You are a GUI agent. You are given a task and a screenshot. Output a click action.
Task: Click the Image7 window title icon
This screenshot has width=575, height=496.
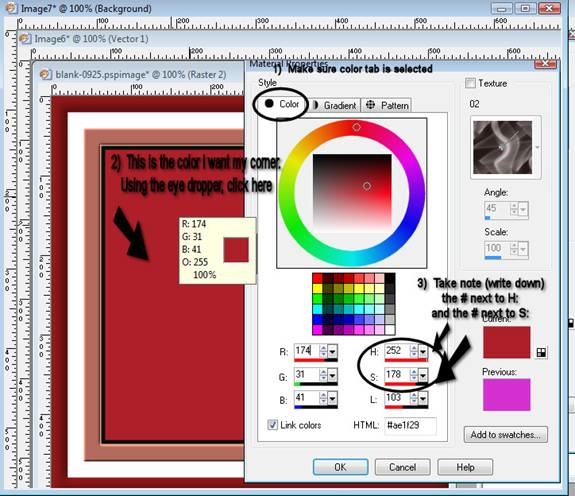[11, 8]
